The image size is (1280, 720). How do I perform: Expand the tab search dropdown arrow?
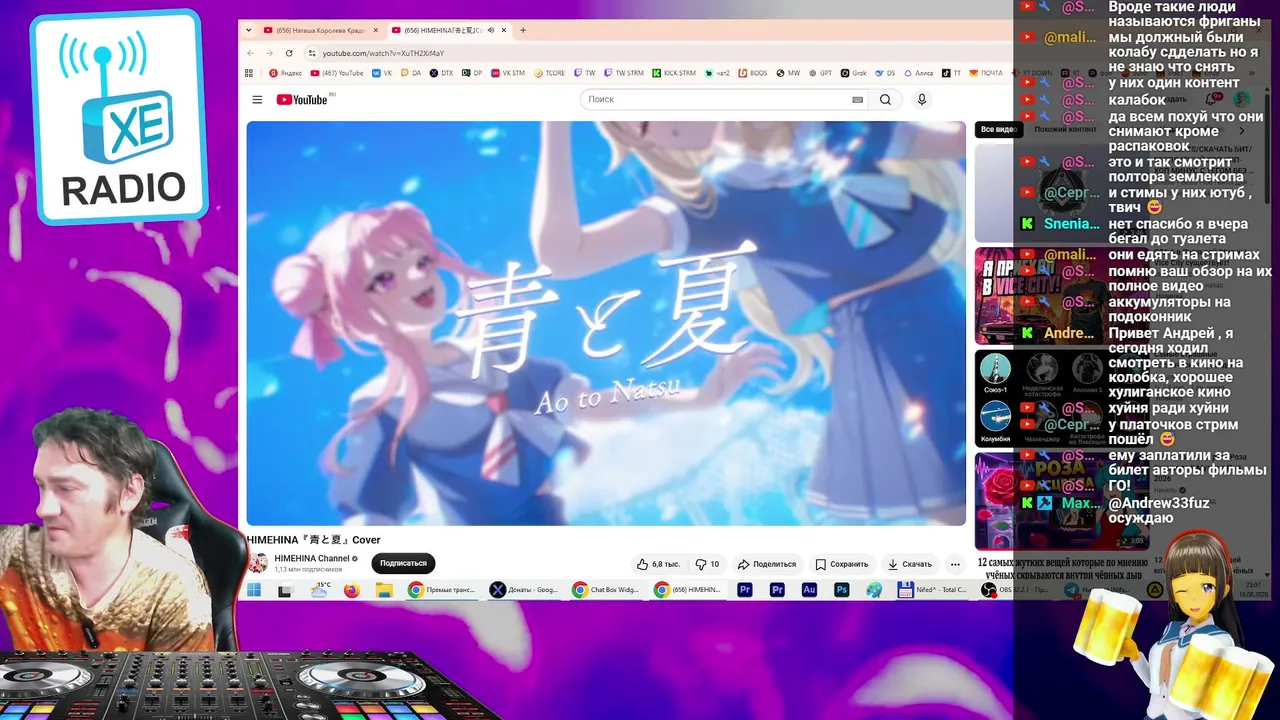tap(248, 30)
